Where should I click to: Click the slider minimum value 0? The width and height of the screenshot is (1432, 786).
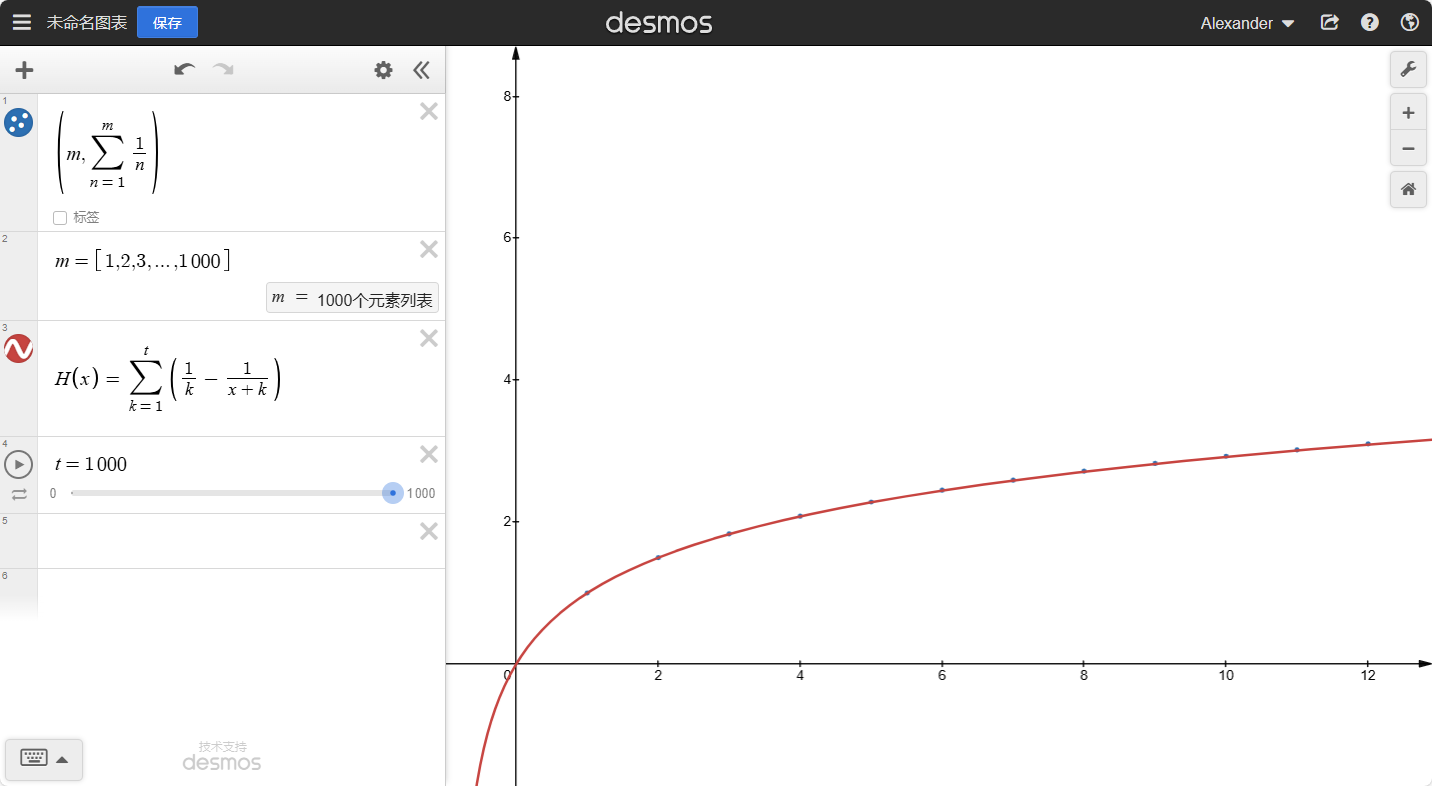pos(53,494)
